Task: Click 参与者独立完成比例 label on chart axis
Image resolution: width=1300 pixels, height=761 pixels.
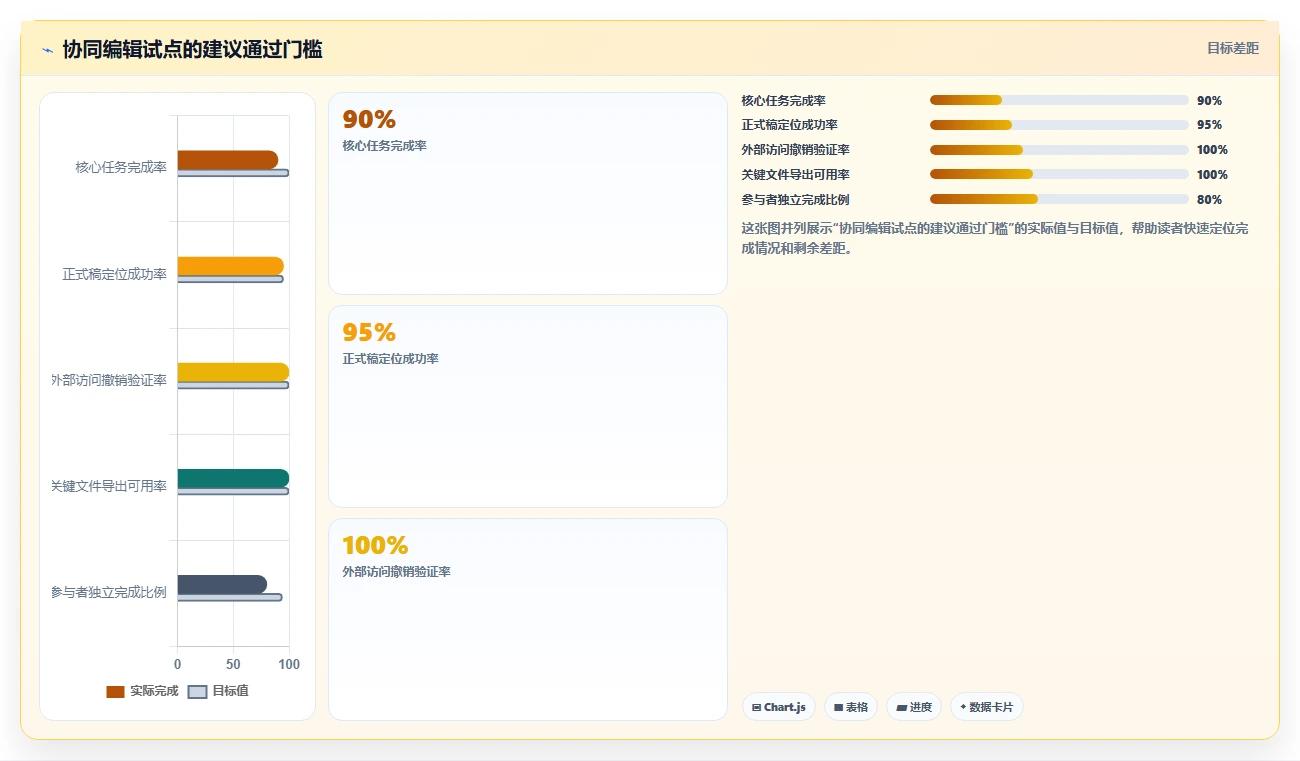Action: [x=109, y=592]
